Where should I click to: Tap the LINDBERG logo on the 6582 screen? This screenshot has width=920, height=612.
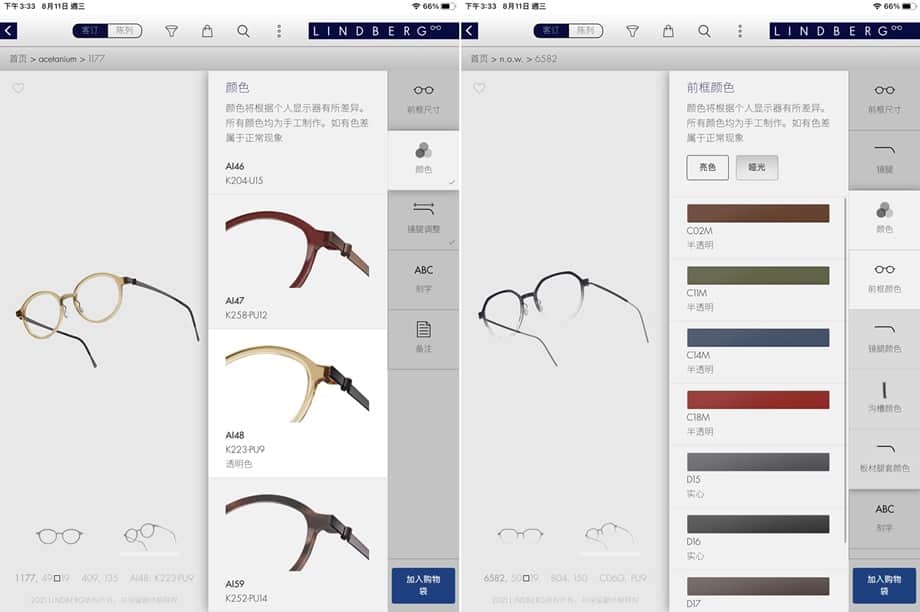click(844, 31)
